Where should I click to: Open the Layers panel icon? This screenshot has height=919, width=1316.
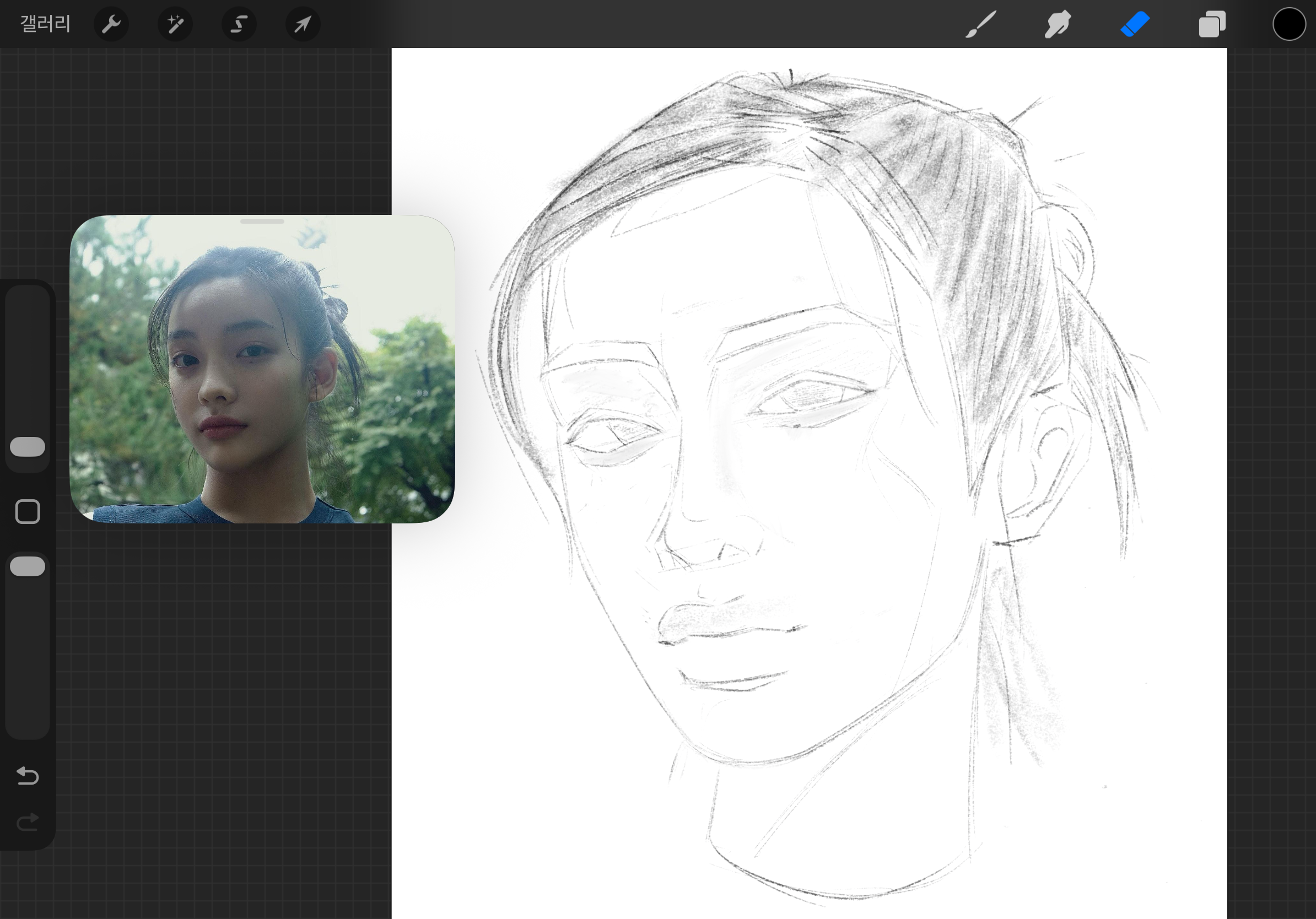coord(1212,24)
